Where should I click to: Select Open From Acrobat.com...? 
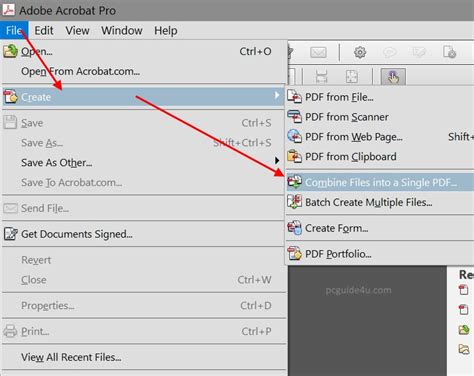143,71
